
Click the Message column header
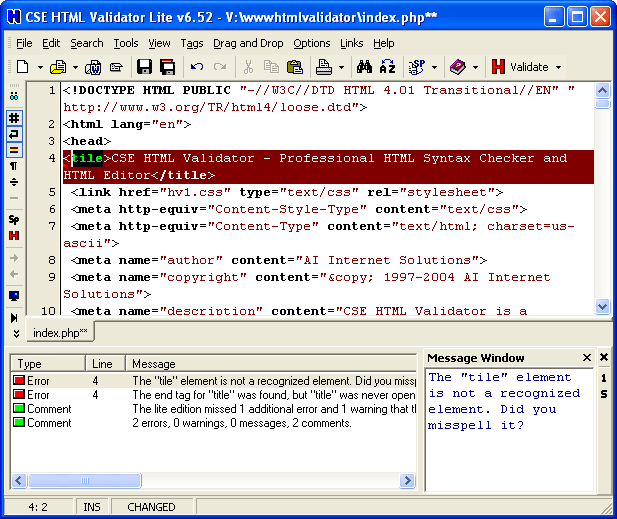[x=153, y=364]
